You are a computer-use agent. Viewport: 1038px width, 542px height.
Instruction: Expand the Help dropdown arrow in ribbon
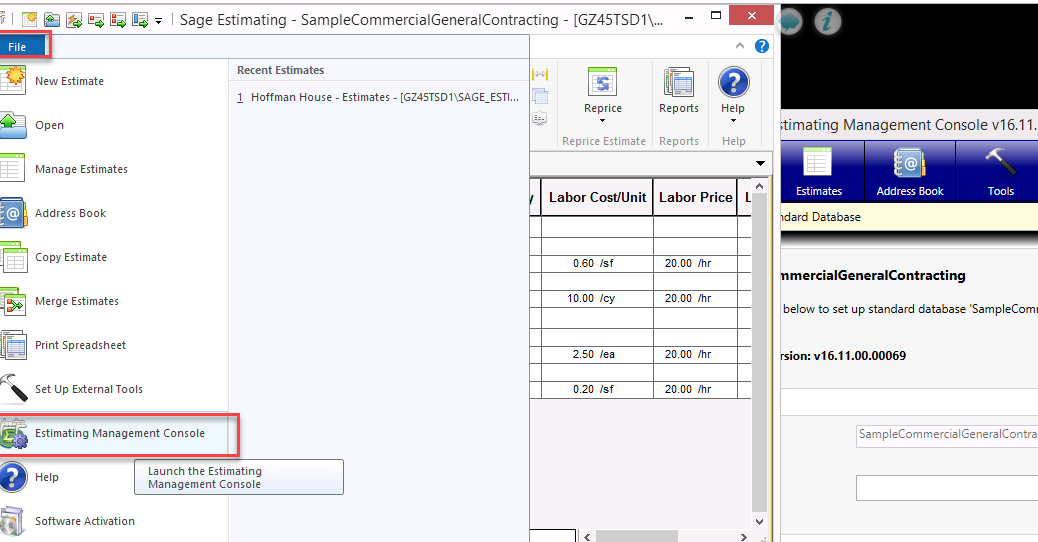(x=733, y=120)
